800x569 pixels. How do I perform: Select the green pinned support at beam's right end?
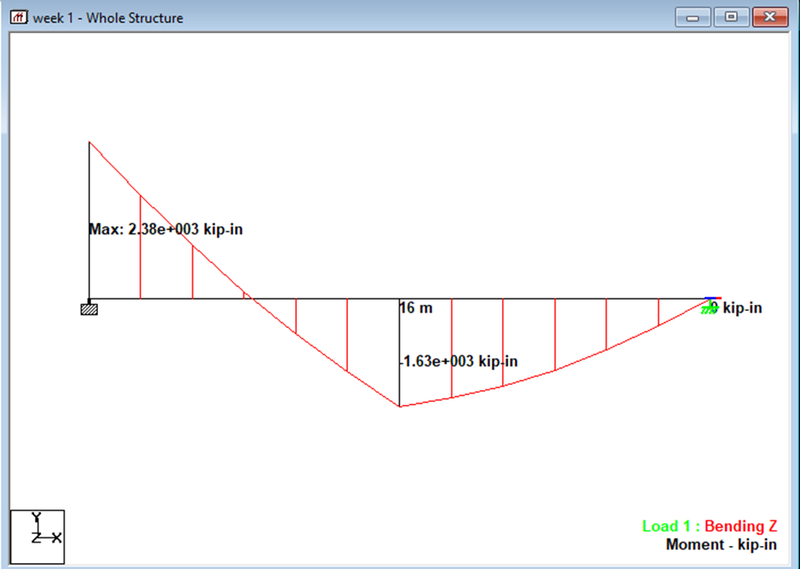click(708, 308)
